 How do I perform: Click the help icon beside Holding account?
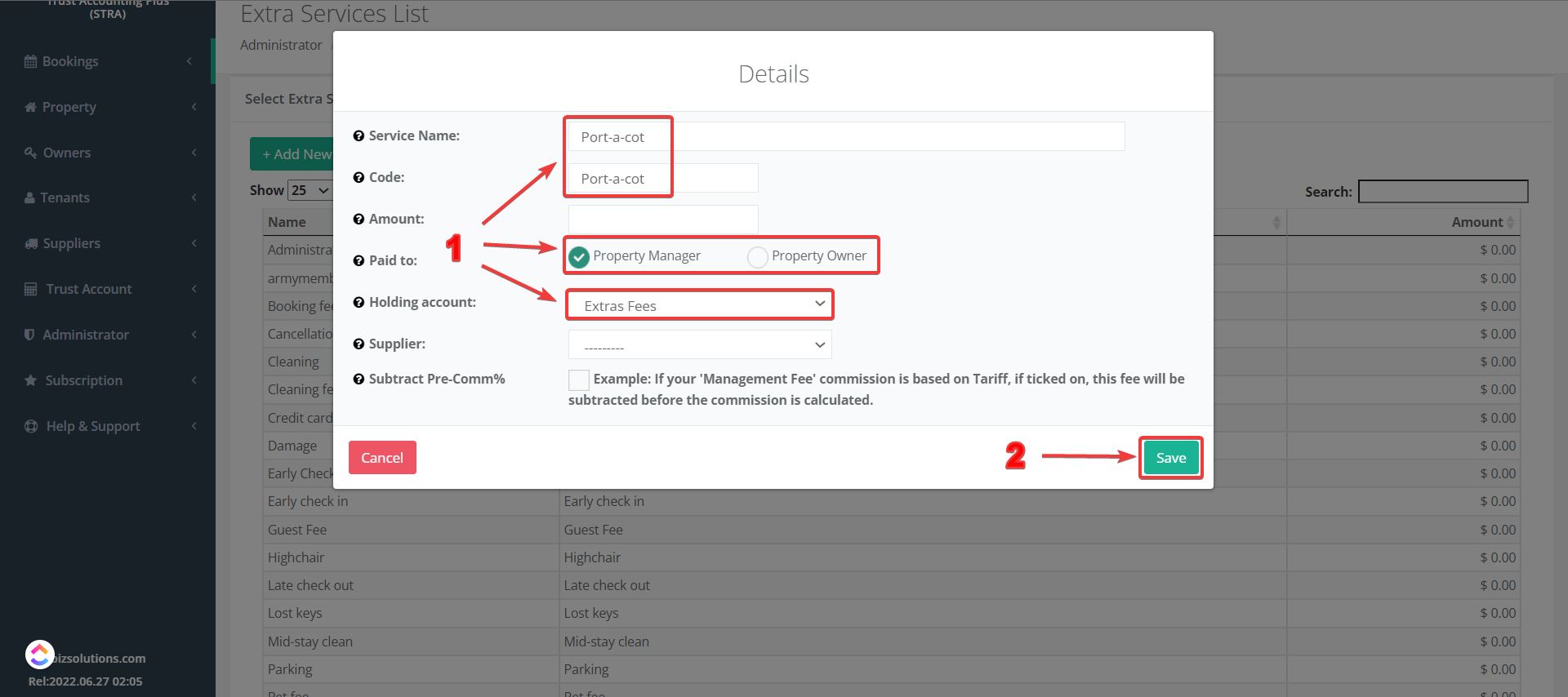click(x=359, y=303)
